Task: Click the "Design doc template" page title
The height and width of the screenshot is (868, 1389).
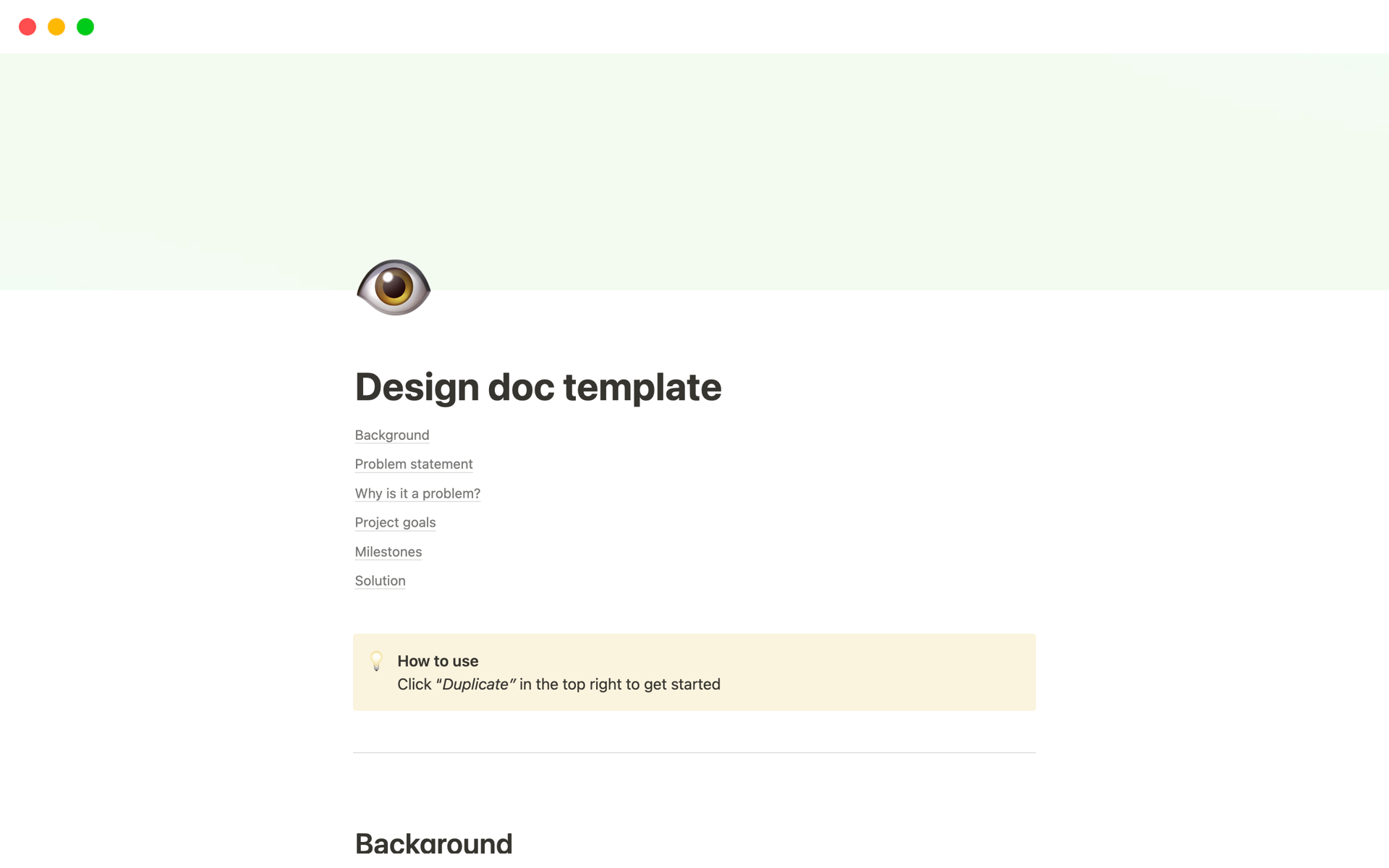Action: click(x=538, y=387)
